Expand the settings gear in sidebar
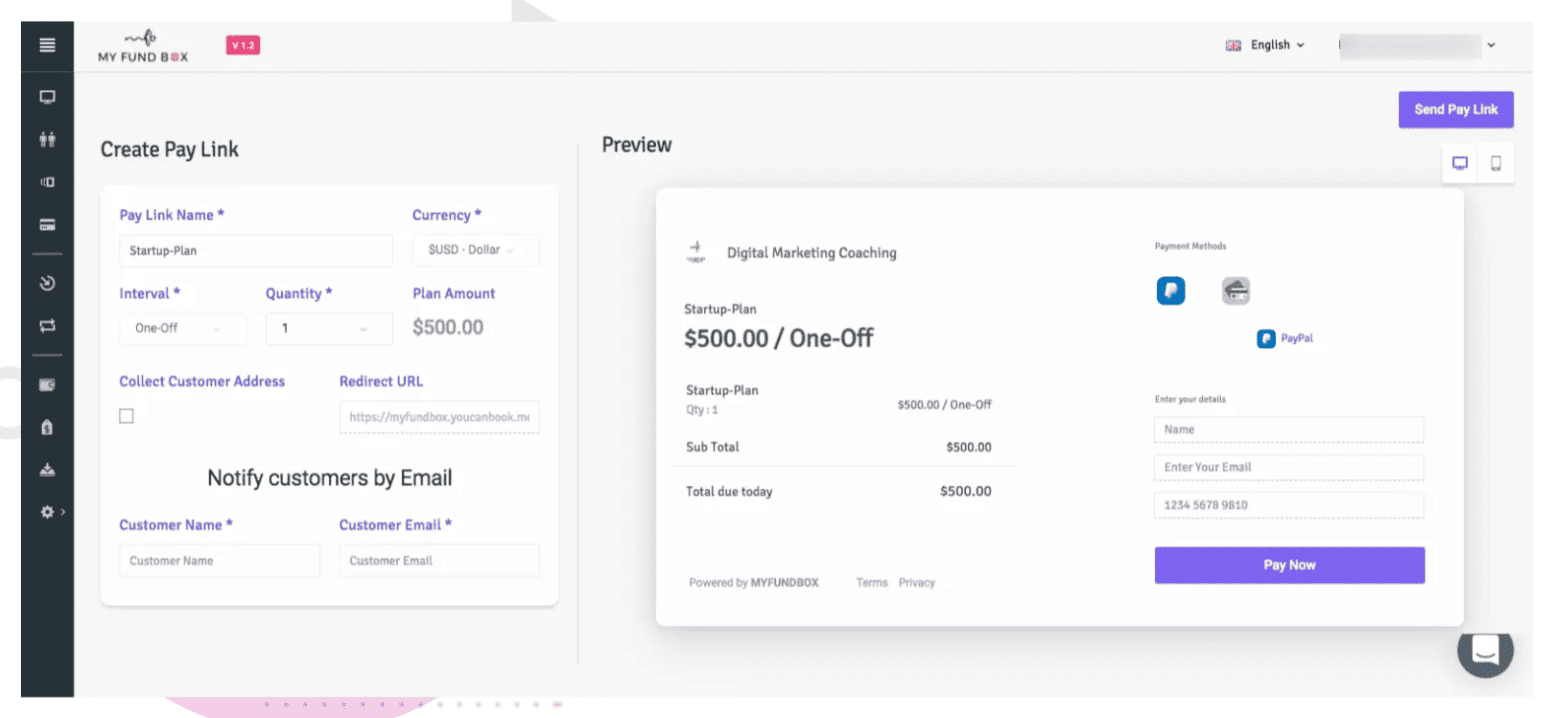This screenshot has width=1554, height=718. tap(48, 511)
